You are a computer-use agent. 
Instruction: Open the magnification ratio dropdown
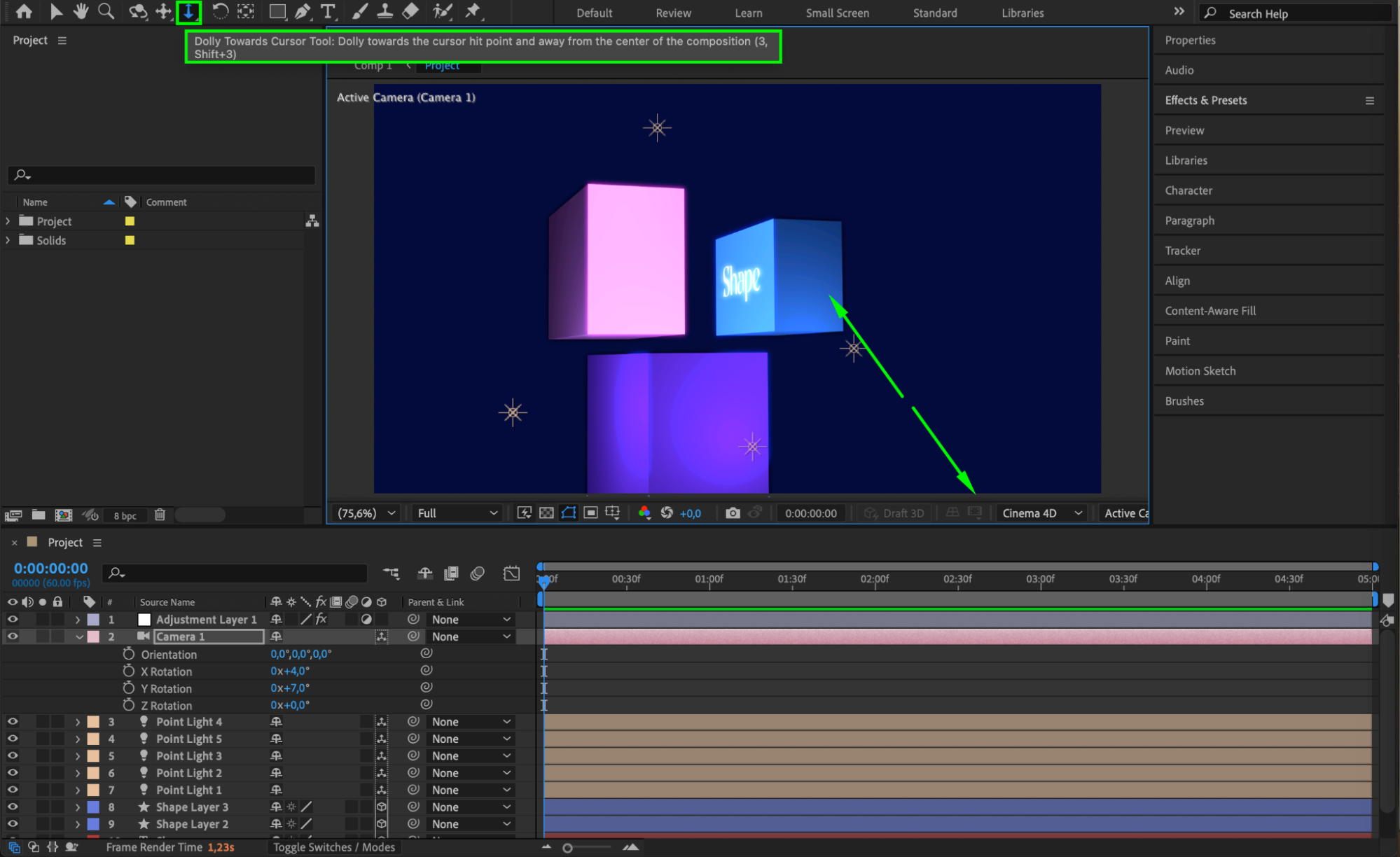pos(367,513)
